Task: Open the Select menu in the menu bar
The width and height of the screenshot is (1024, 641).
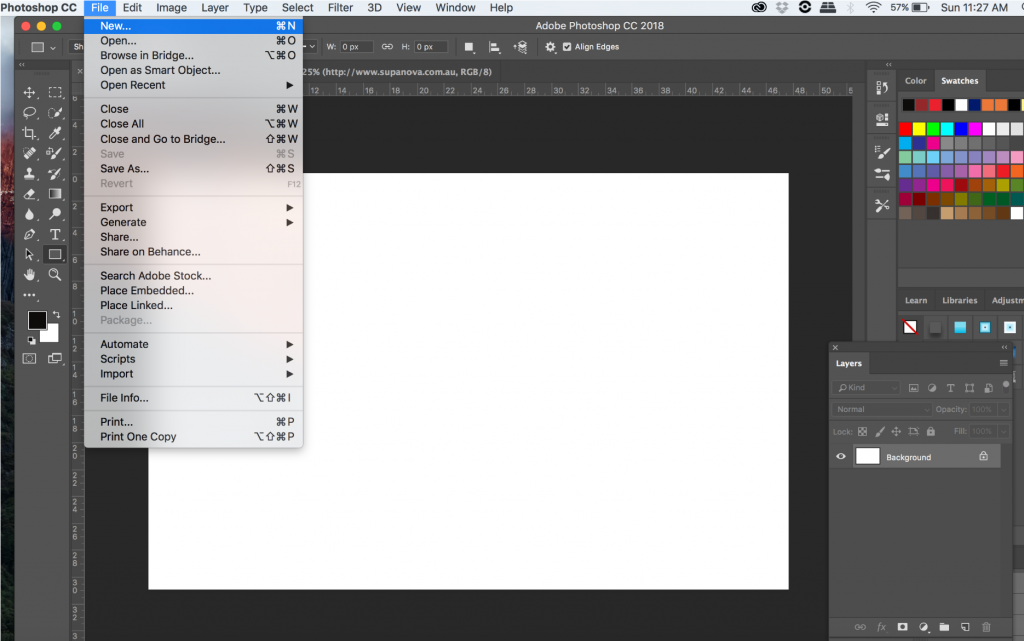Action: (x=297, y=7)
